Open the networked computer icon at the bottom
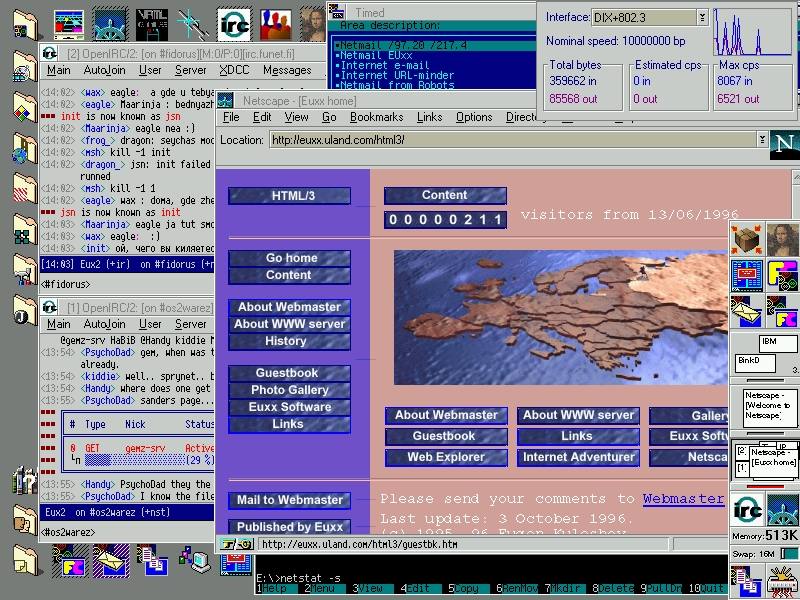Viewport: 800px width, 600px height. click(x=195, y=560)
